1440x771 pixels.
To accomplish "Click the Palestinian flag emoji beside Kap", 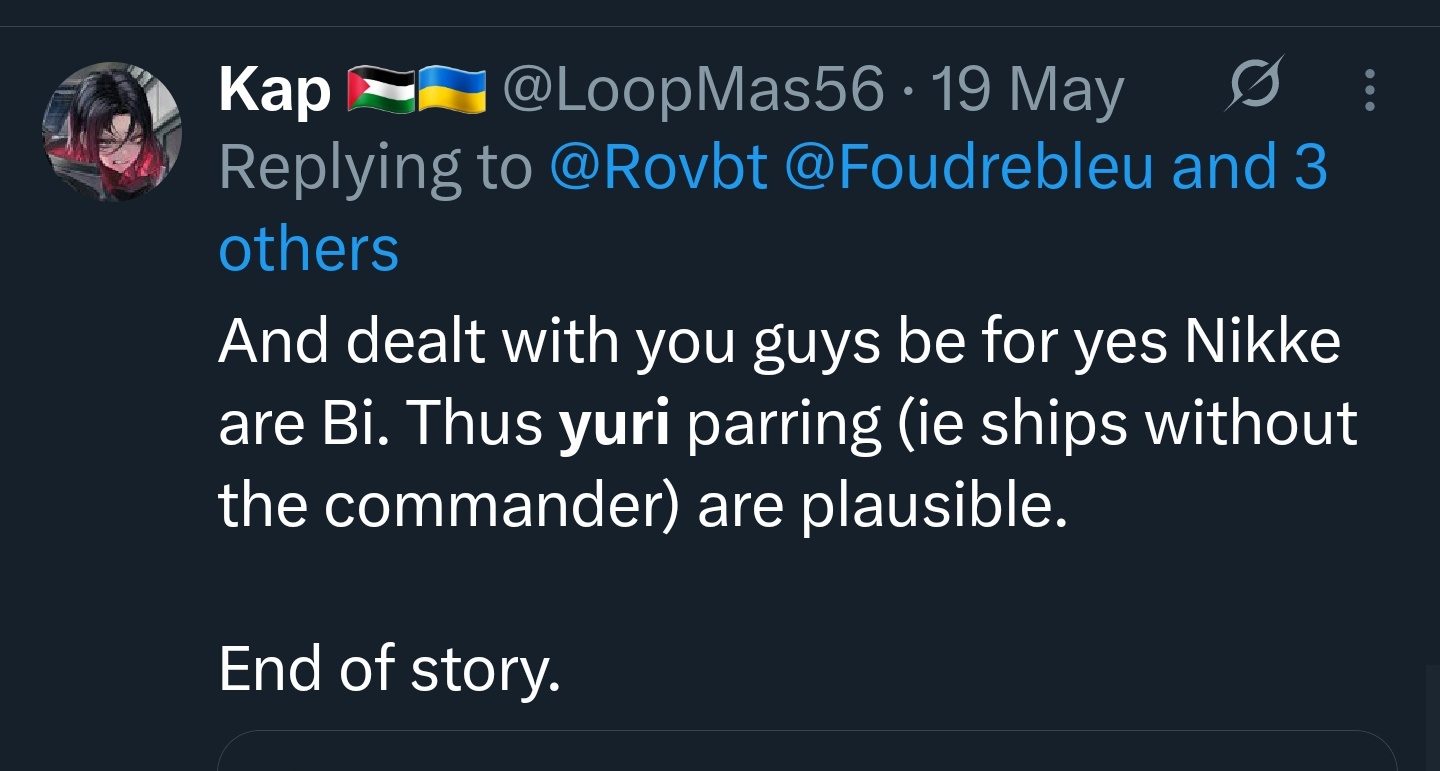I will 380,91.
